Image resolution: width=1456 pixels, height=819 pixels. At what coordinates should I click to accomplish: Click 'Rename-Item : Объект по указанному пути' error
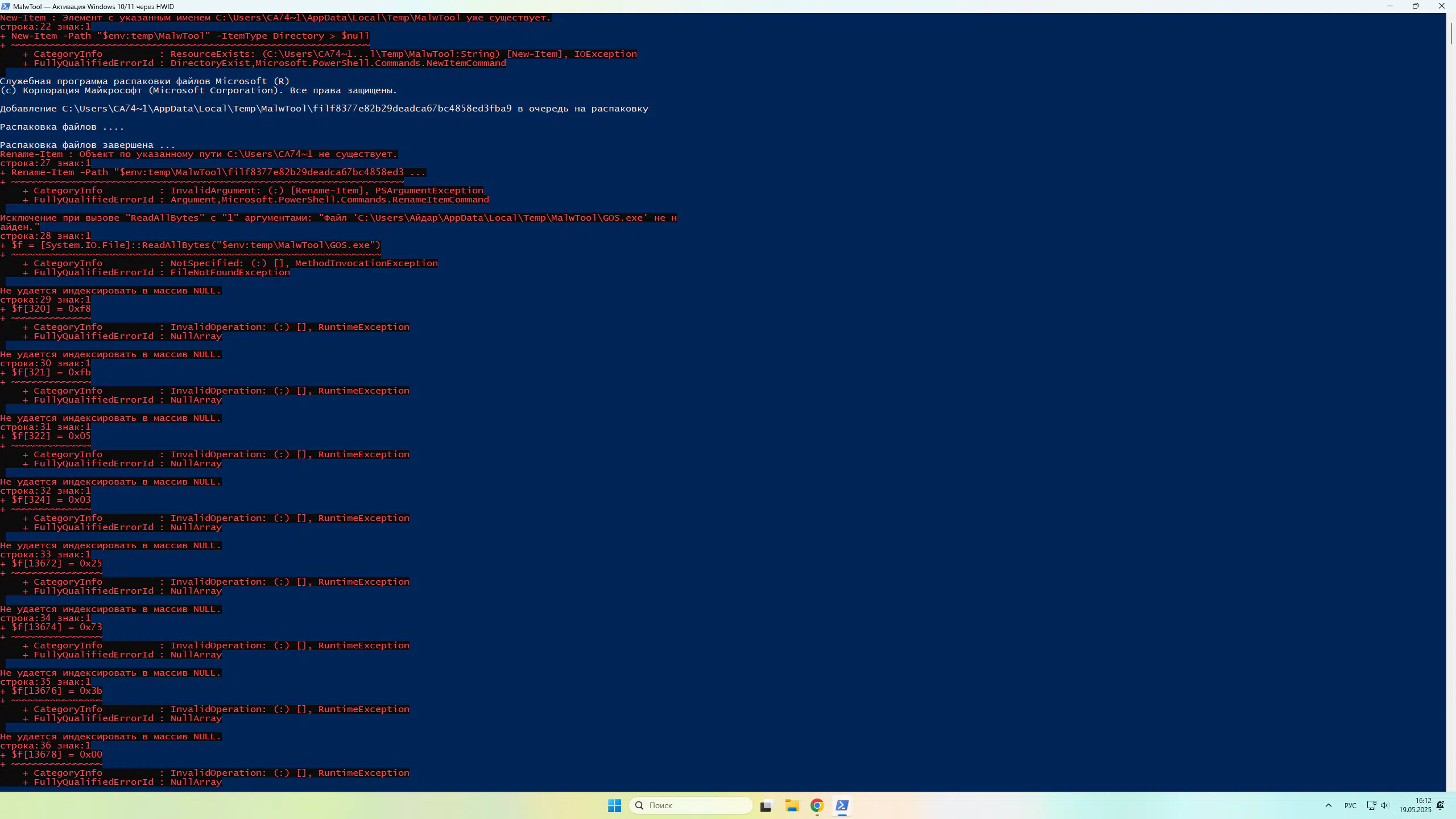[199, 154]
